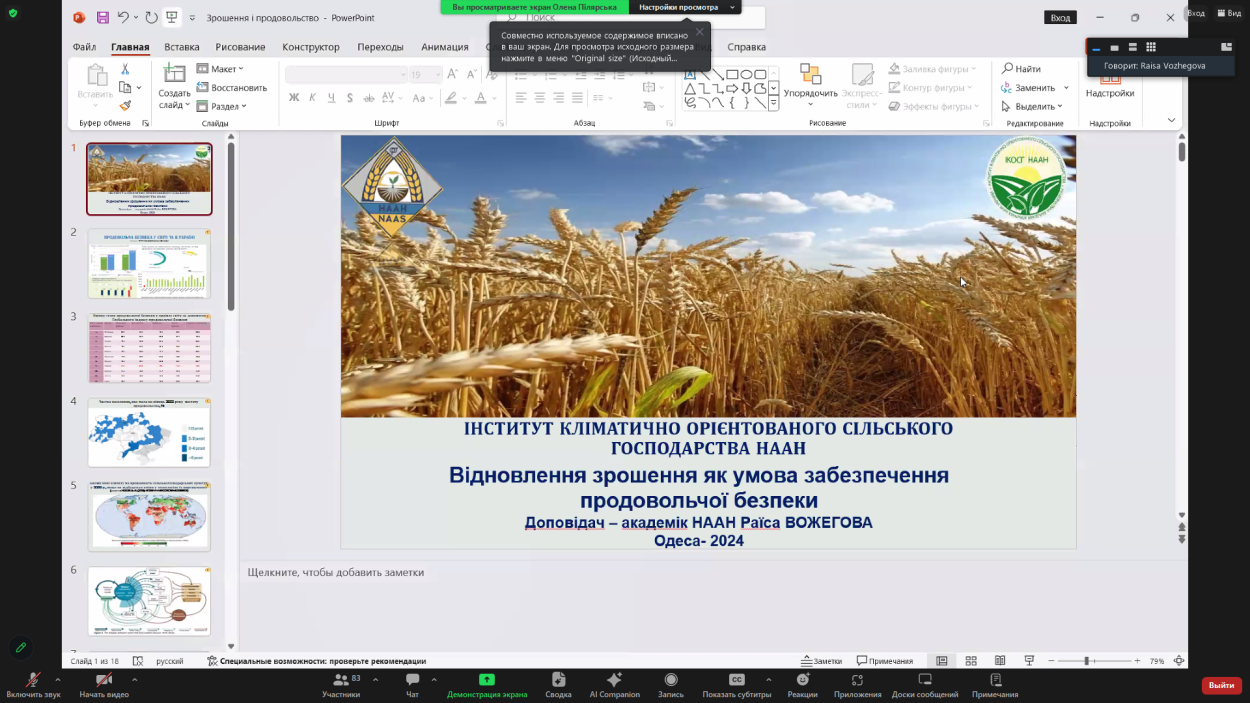Toggle Bold (Ж) formatting
This screenshot has width=1250, height=703.
(x=294, y=98)
